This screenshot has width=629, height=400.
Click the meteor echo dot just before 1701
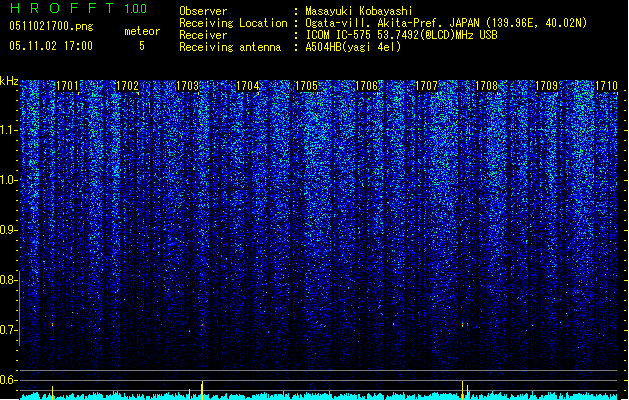point(53,324)
